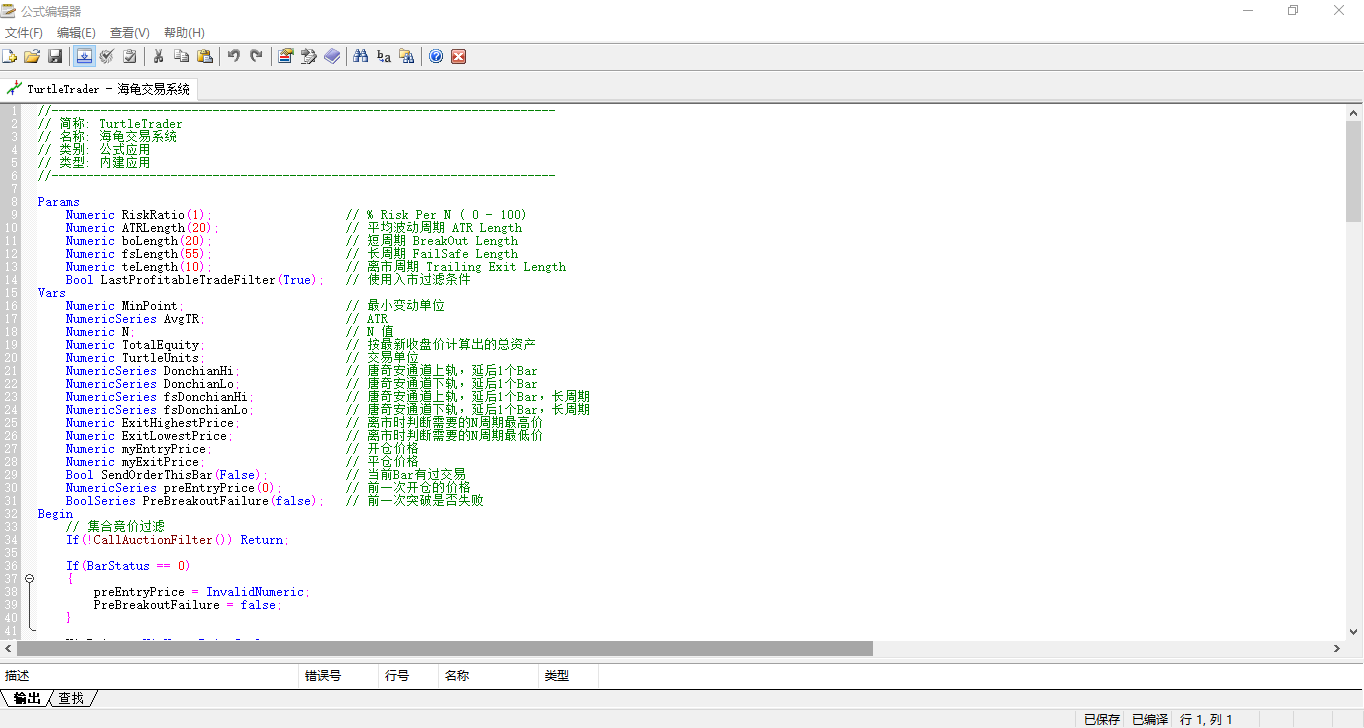Click the compile checkmark icon
The image size is (1364, 728).
(x=107, y=57)
